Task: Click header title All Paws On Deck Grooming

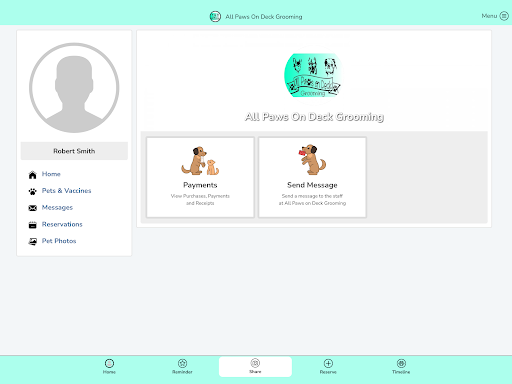Action: (x=264, y=17)
